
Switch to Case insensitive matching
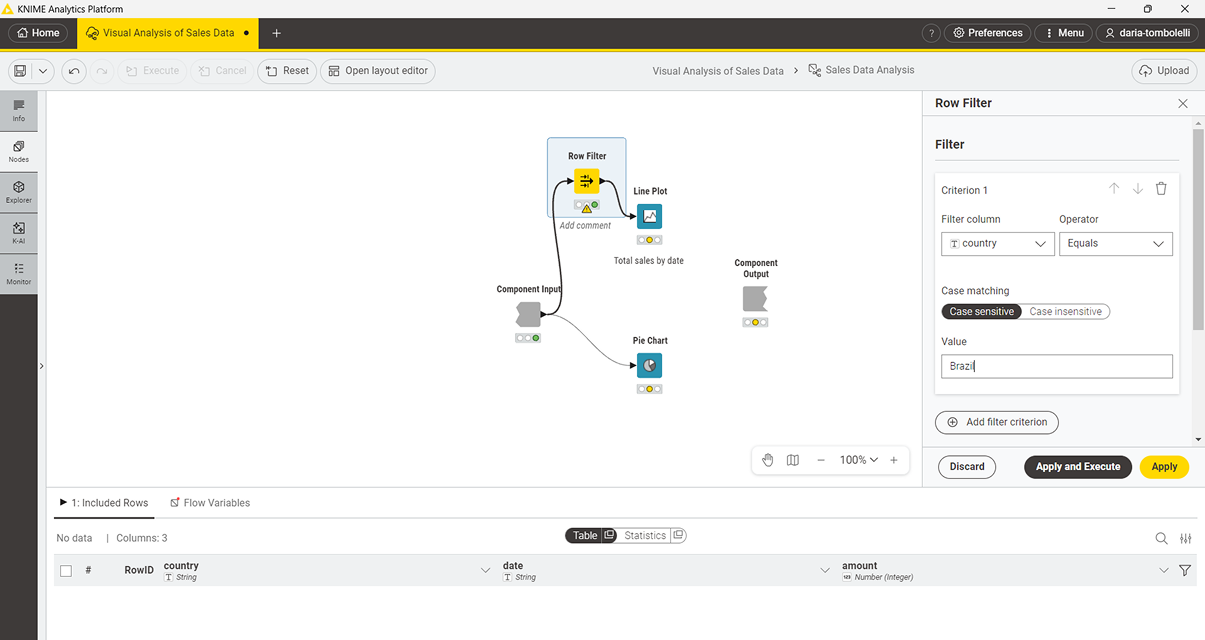pyautogui.click(x=1066, y=311)
